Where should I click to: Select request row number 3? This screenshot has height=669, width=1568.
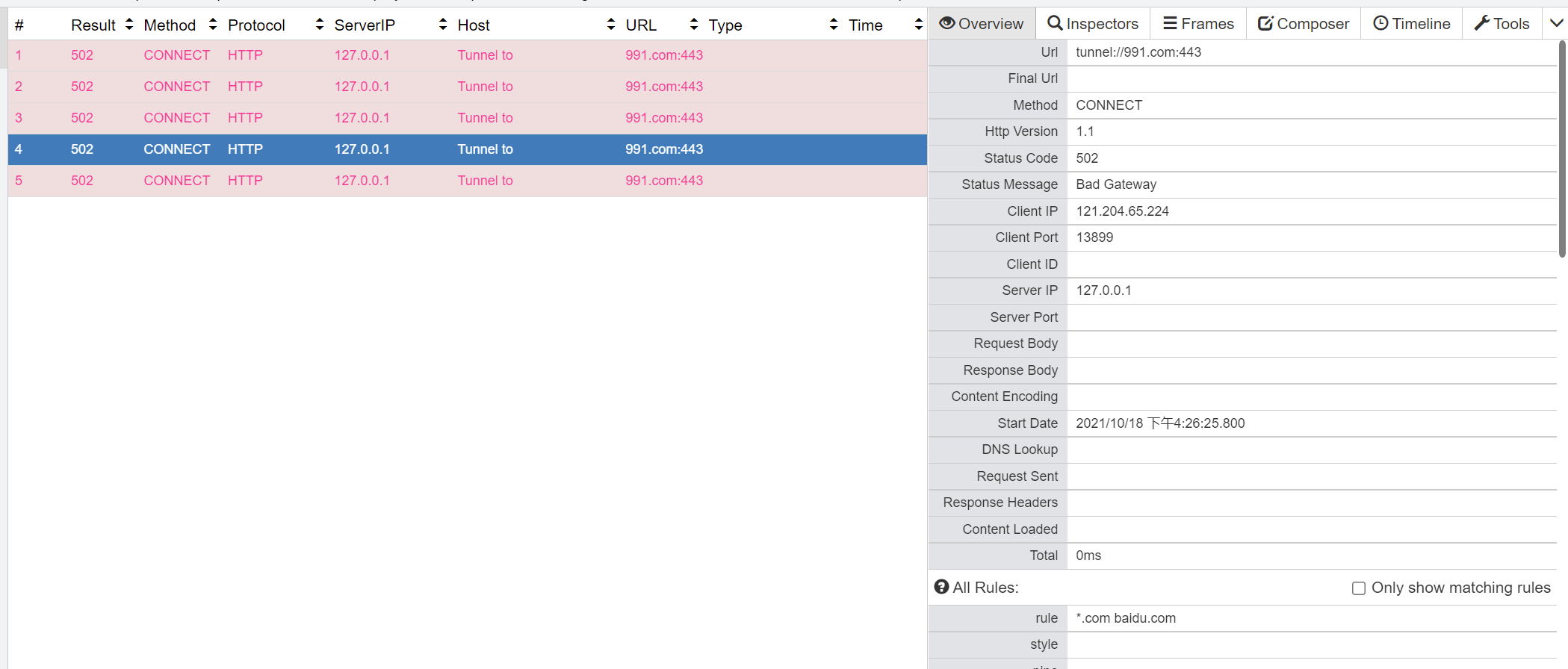tap(468, 118)
